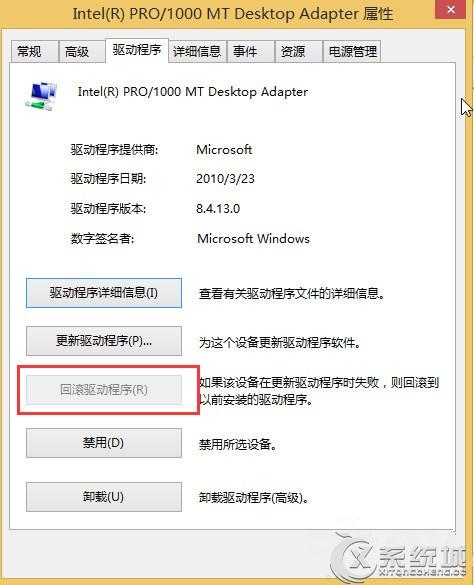Click the Intel PRO/1000 device name label
Screen dimensions: 474x585
tap(193, 92)
